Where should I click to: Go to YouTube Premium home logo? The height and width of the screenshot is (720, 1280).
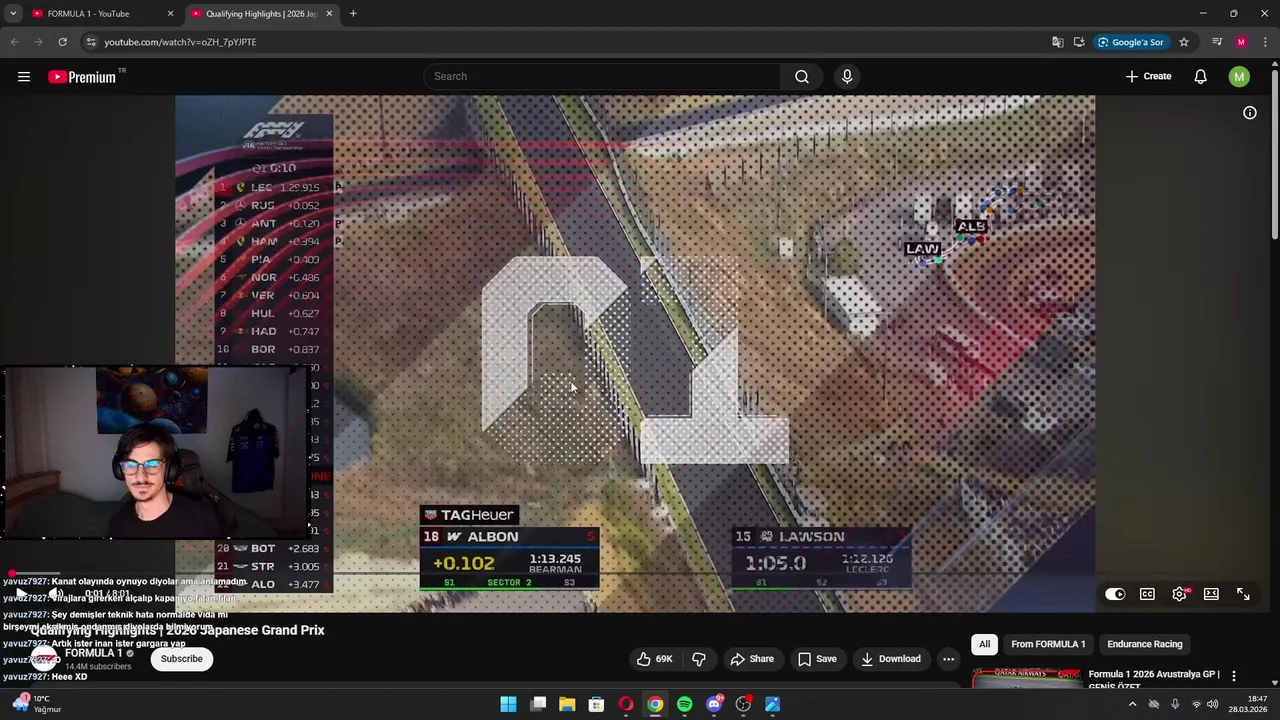[82, 77]
